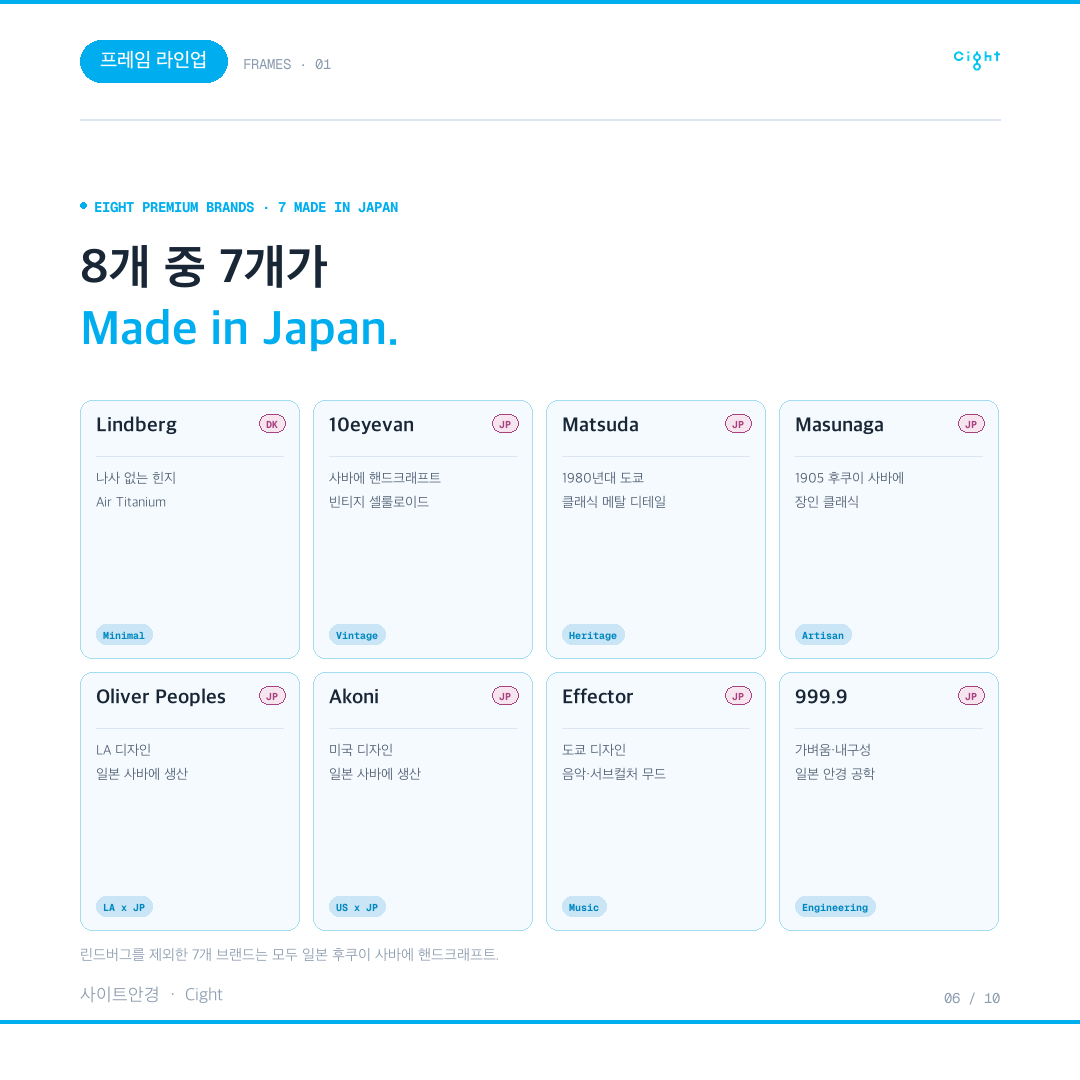This screenshot has height=1080, width=1080.
Task: Click the LA x JP tag
Action: [x=124, y=907]
